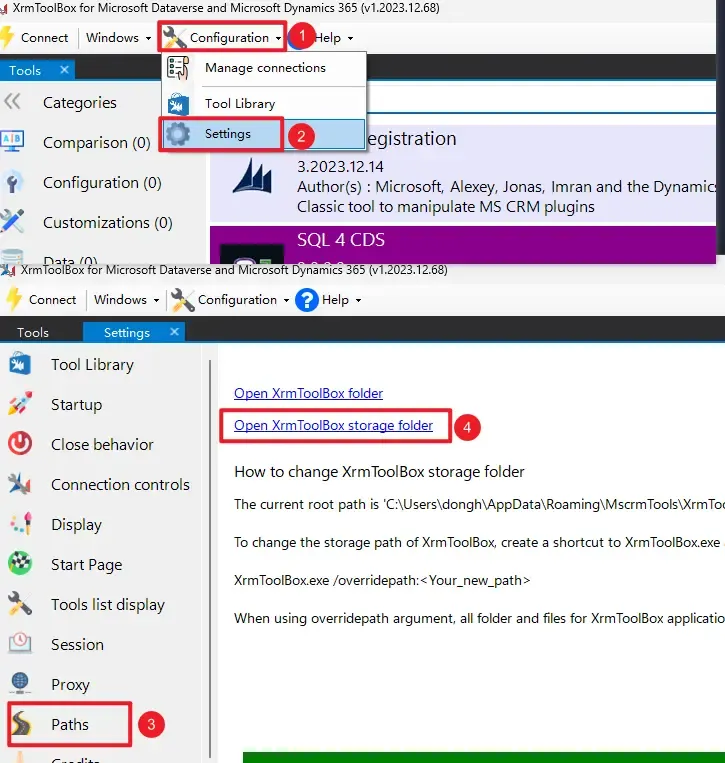
Task: Click the Open XrmToolBox folder link
Action: click(x=308, y=393)
